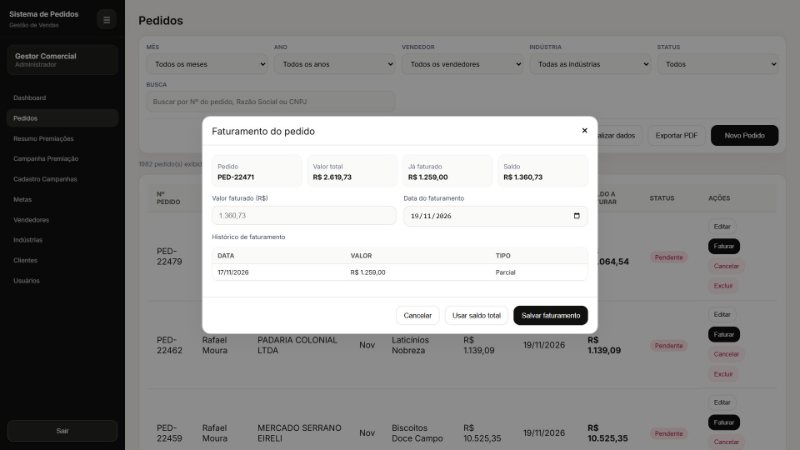This screenshot has height=450, width=800.
Task: Click the Exportar PDF button
Action: 676,135
